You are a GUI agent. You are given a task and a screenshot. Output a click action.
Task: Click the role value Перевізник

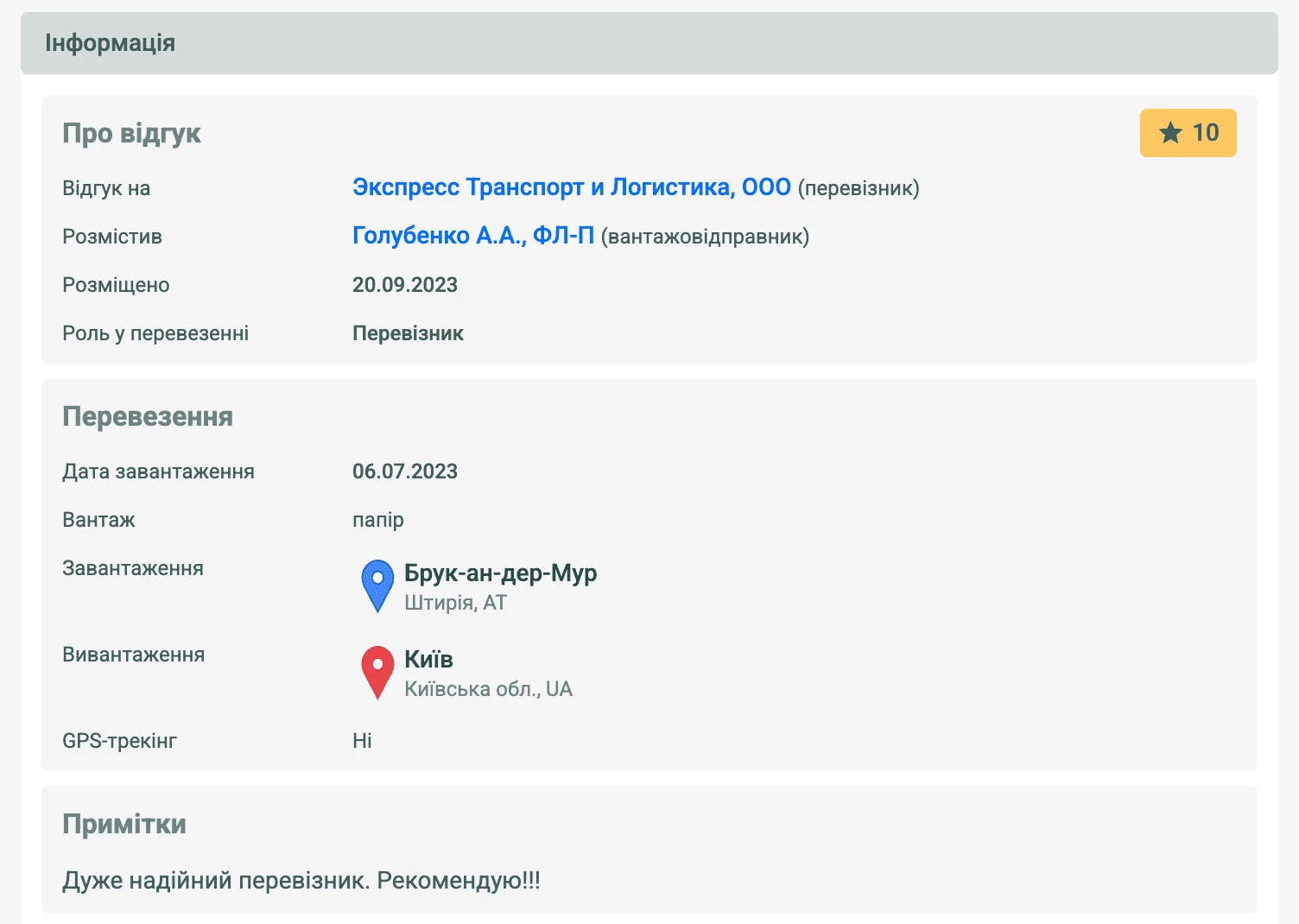(408, 333)
